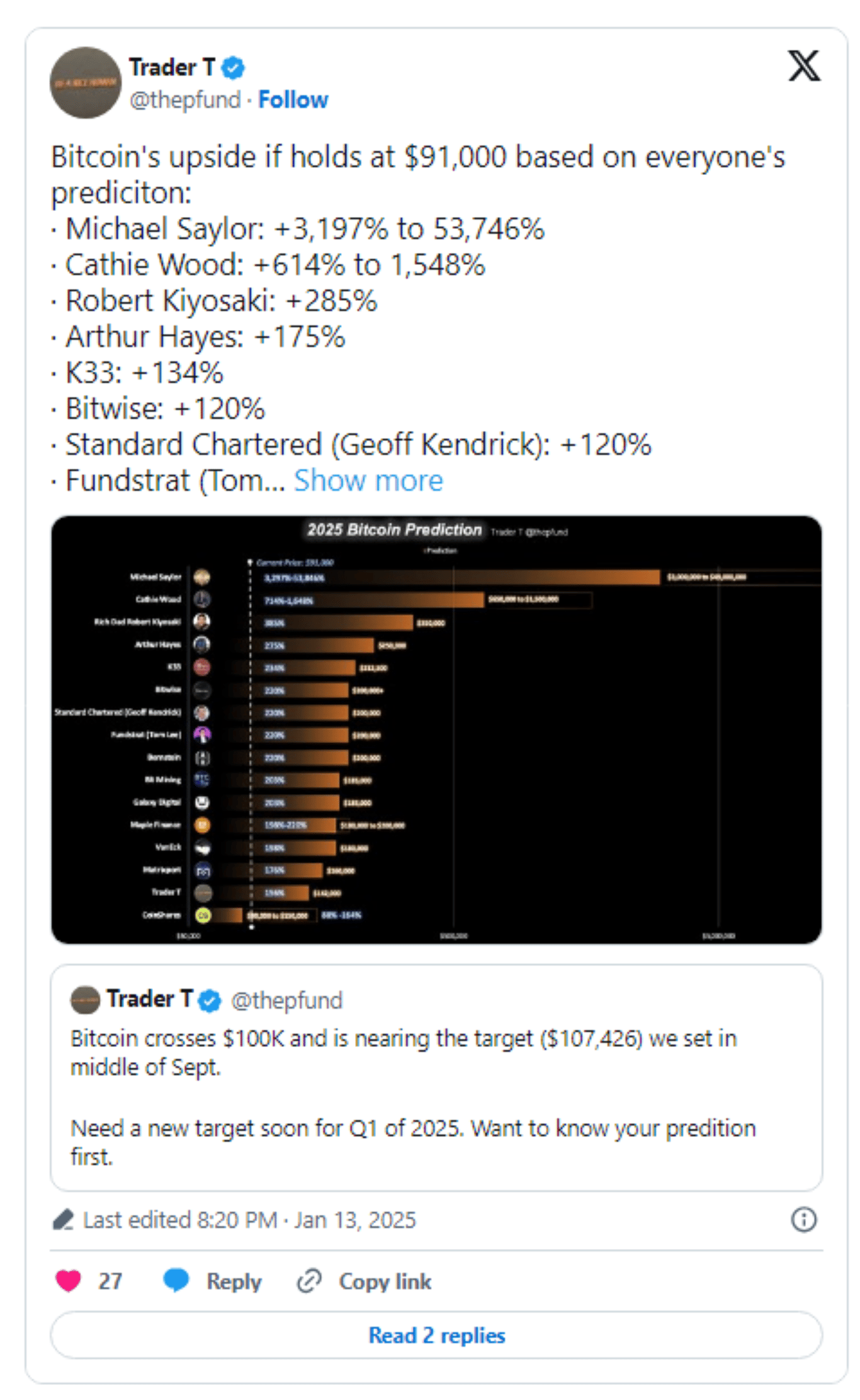Click the pencil edit-history icon
Image resolution: width=860 pixels, height=1400 pixels.
tap(62, 1220)
